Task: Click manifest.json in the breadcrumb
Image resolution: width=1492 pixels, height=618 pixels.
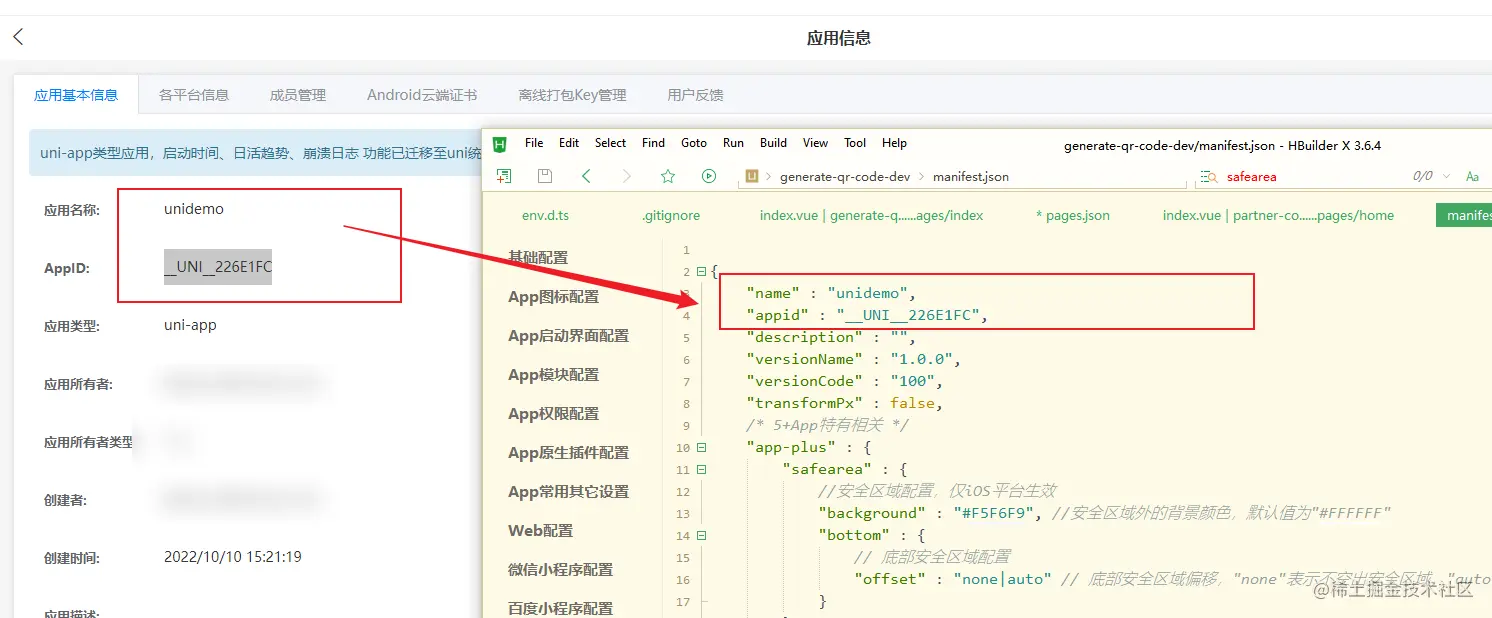Action: (x=971, y=176)
